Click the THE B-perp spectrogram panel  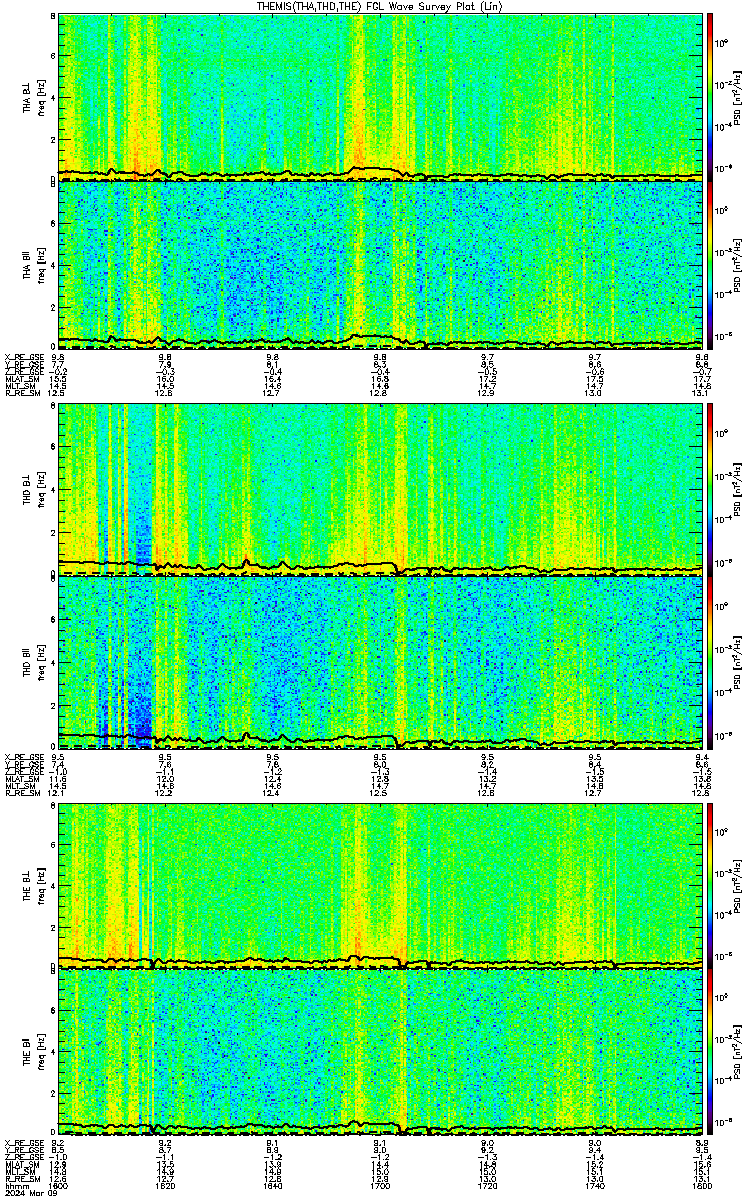[380, 884]
